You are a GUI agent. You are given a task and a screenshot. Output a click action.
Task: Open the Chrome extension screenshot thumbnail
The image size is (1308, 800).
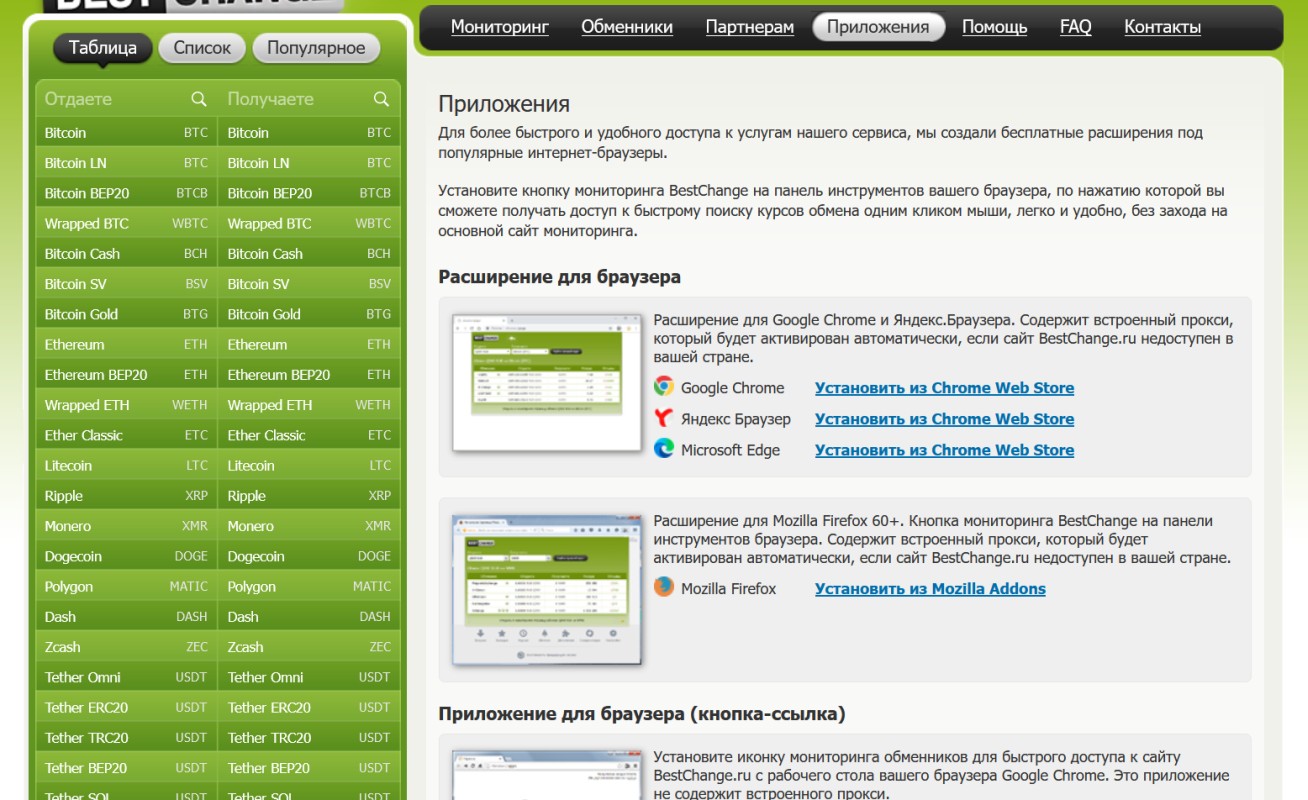(547, 382)
